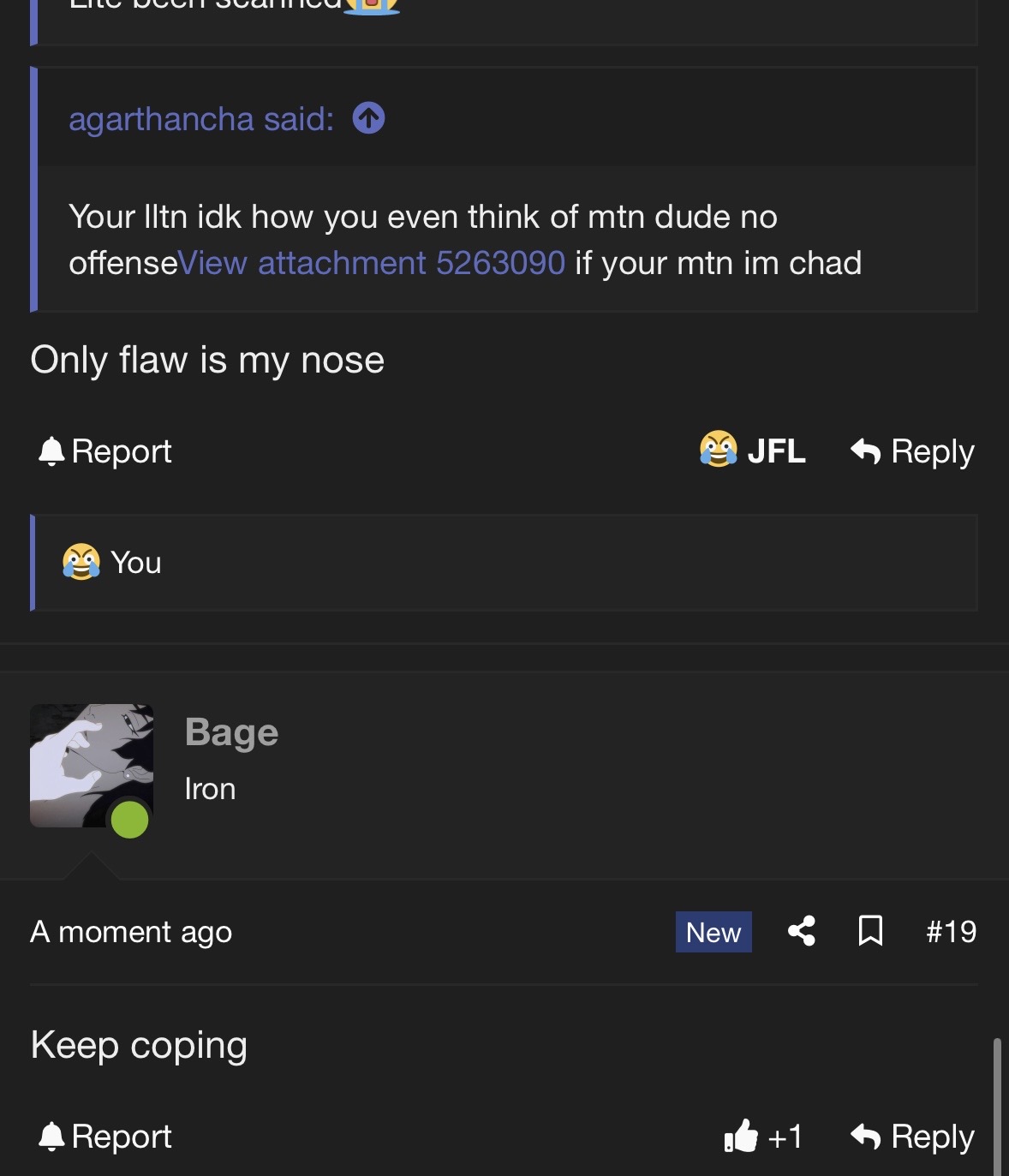Image resolution: width=1009 pixels, height=1176 pixels.
Task: Click the New badge on post #19
Action: [713, 932]
